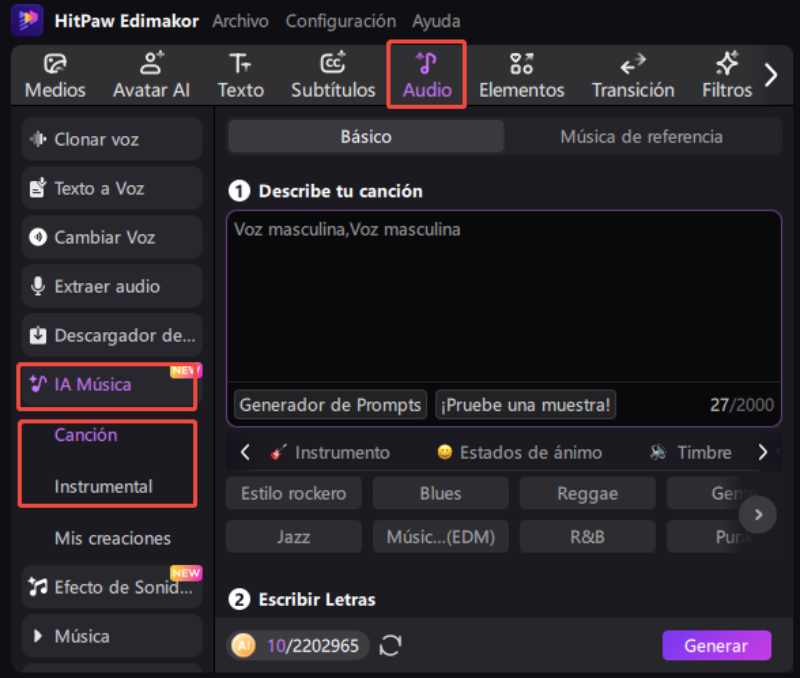The width and height of the screenshot is (800, 678).
Task: Click the Describe tu canción heading
Action: coord(340,191)
